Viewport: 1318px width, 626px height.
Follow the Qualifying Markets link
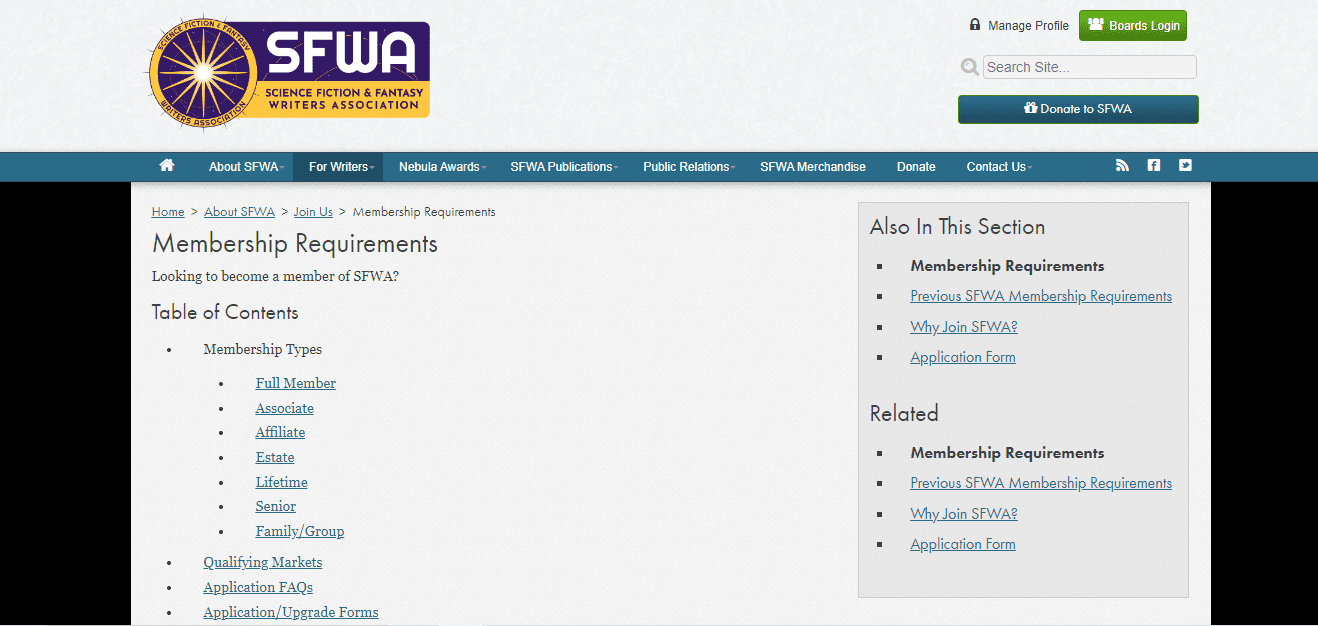coord(262,562)
